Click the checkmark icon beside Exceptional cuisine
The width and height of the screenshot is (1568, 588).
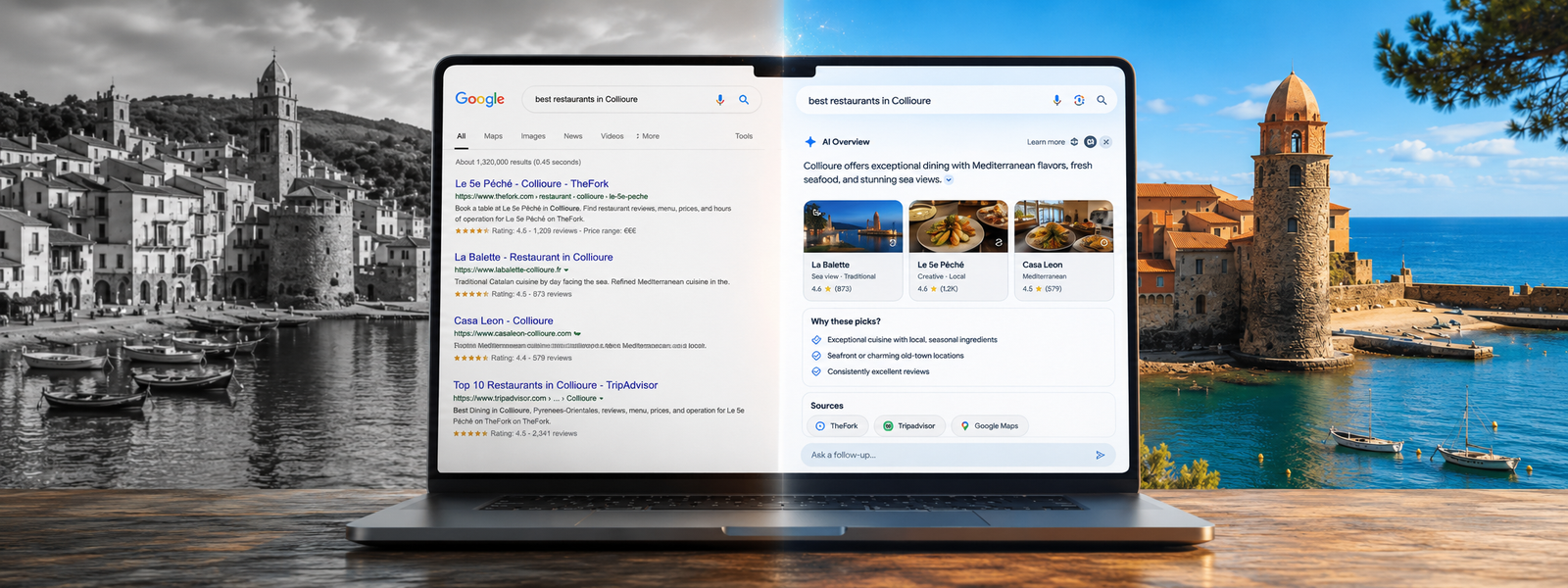pyautogui.click(x=816, y=340)
